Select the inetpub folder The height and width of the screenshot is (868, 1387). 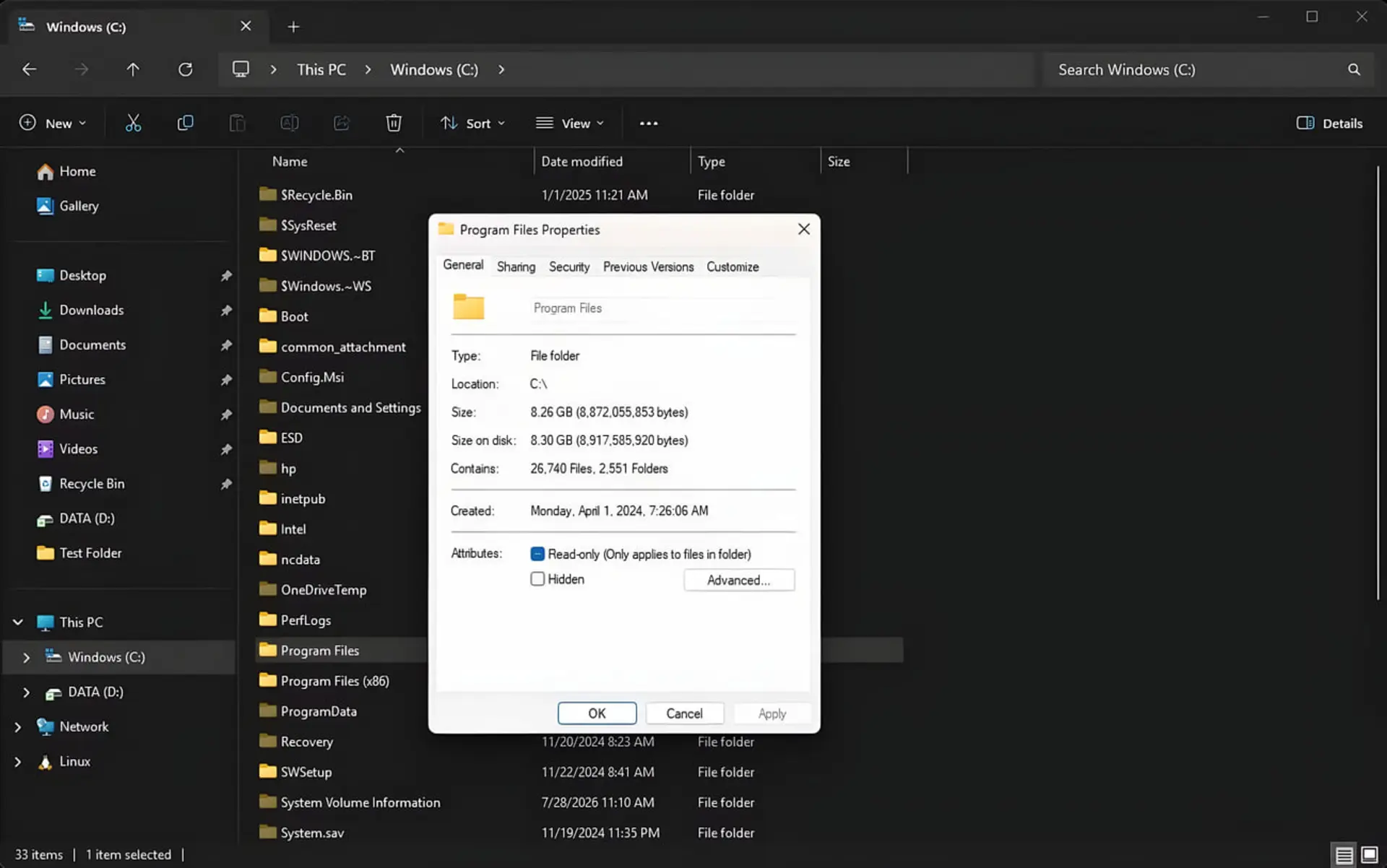(x=303, y=498)
